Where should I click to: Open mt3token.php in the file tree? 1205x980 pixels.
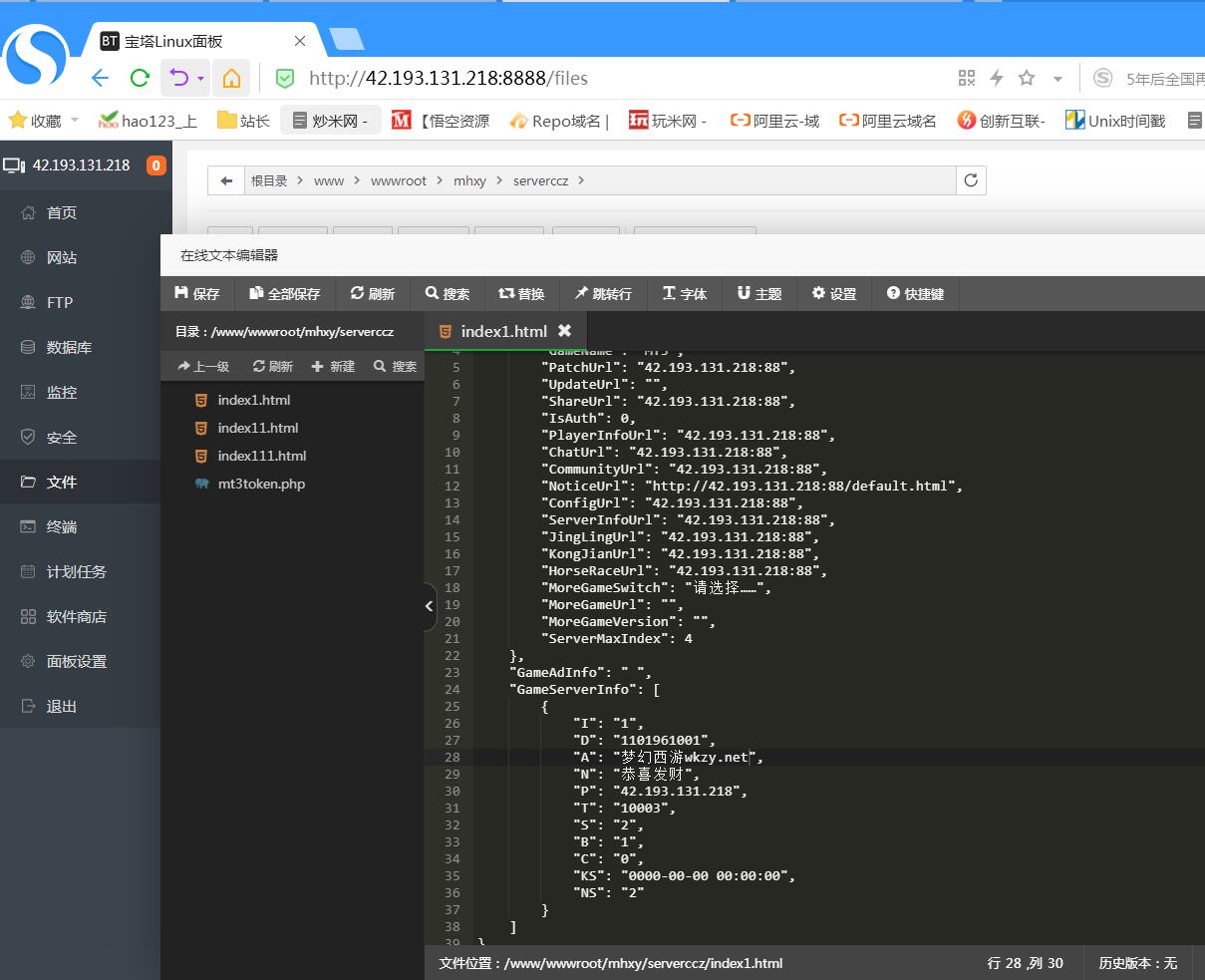click(261, 484)
